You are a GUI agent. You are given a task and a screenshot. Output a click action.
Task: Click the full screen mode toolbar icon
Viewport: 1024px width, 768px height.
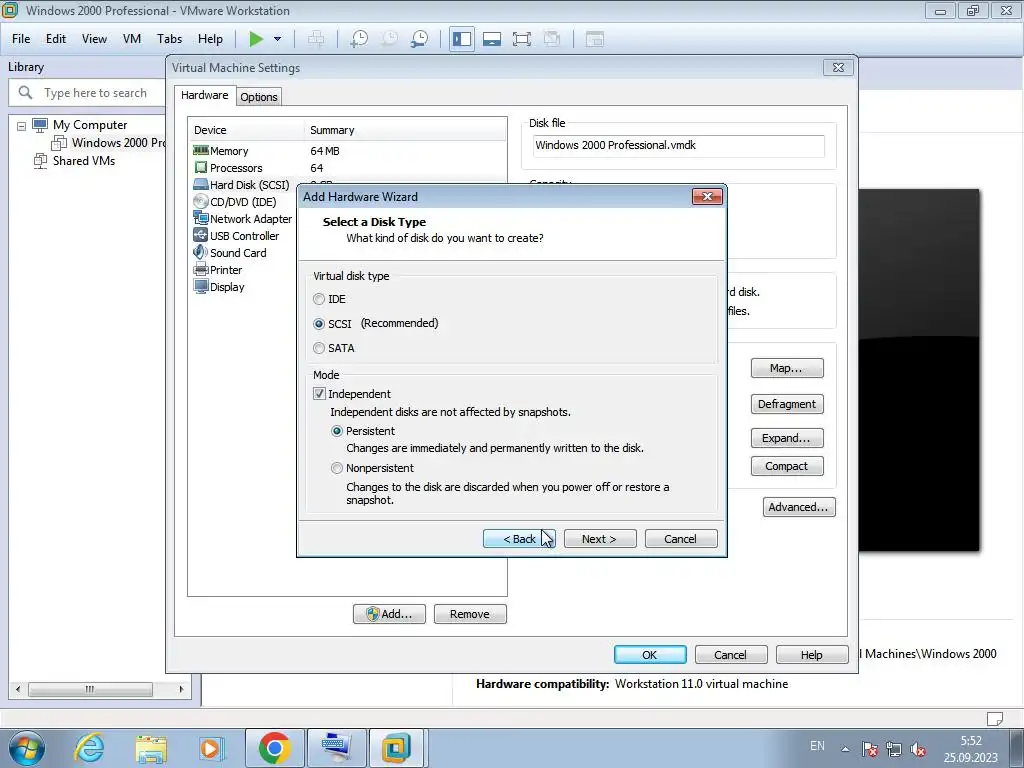pos(522,39)
